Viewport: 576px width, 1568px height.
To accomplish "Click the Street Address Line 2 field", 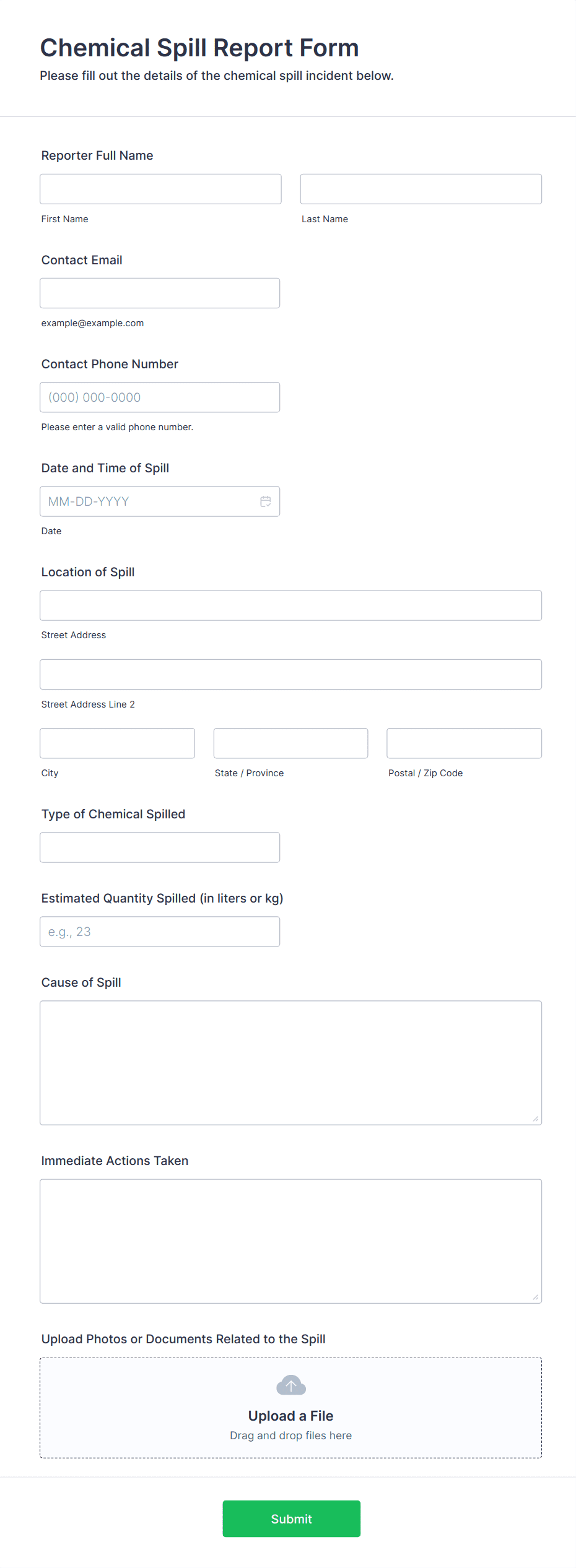I will click(290, 674).
